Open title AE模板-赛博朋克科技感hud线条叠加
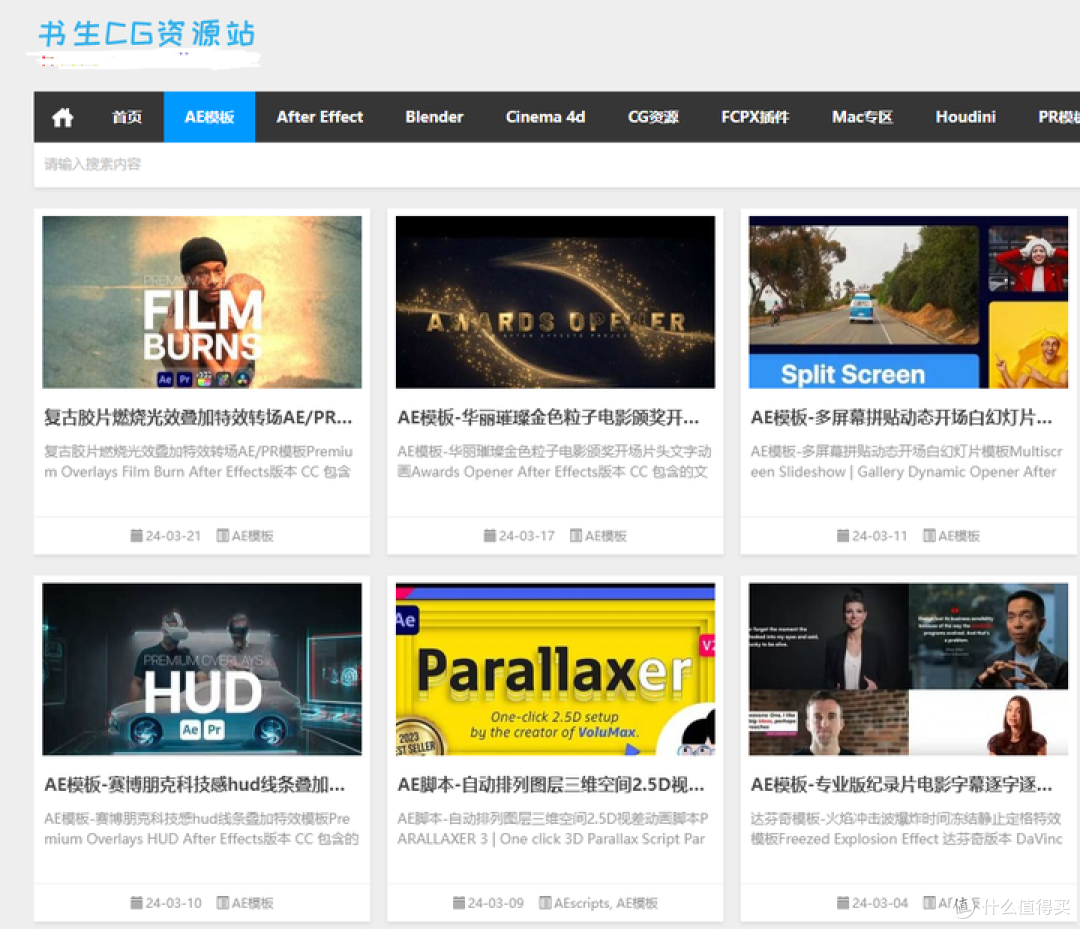This screenshot has height=929, width=1080. tap(195, 785)
